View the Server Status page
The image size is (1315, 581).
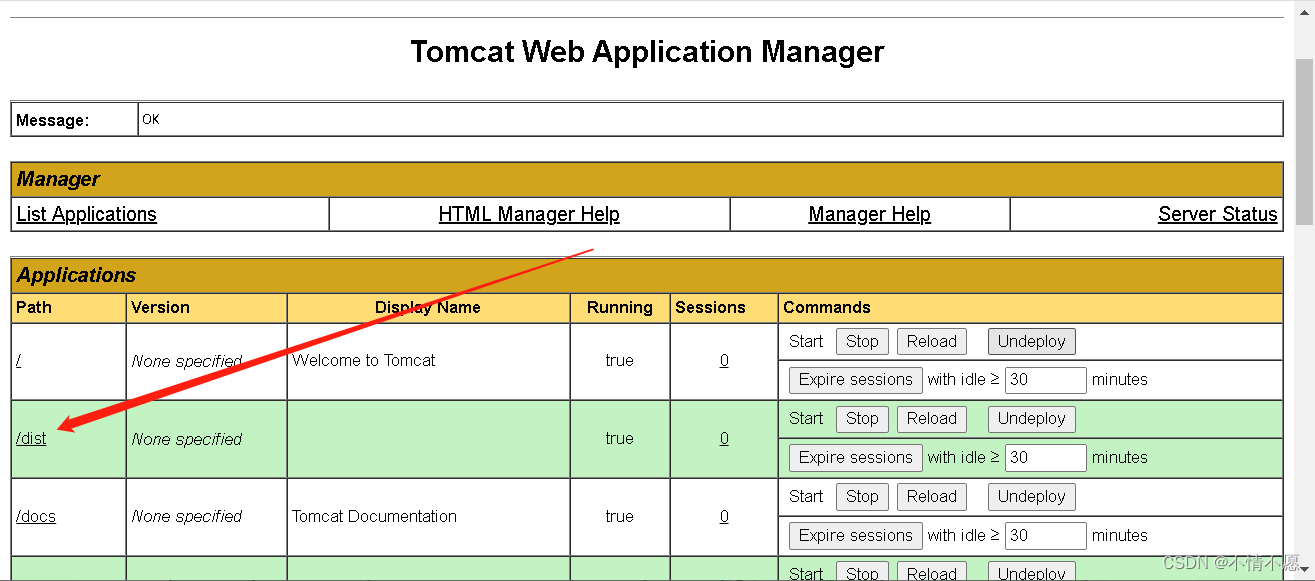point(1217,214)
